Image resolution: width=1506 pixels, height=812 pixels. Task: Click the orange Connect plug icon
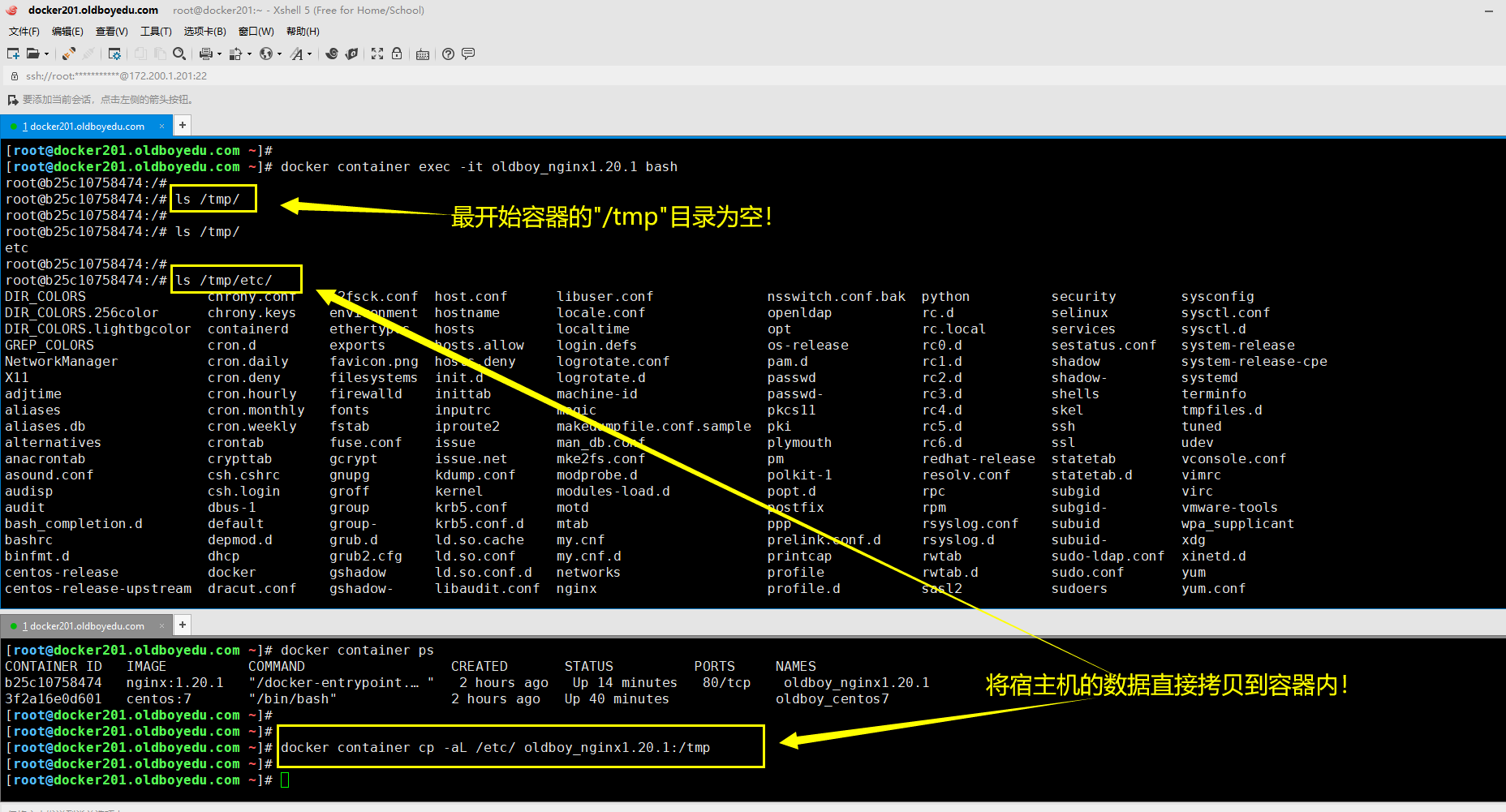[69, 54]
